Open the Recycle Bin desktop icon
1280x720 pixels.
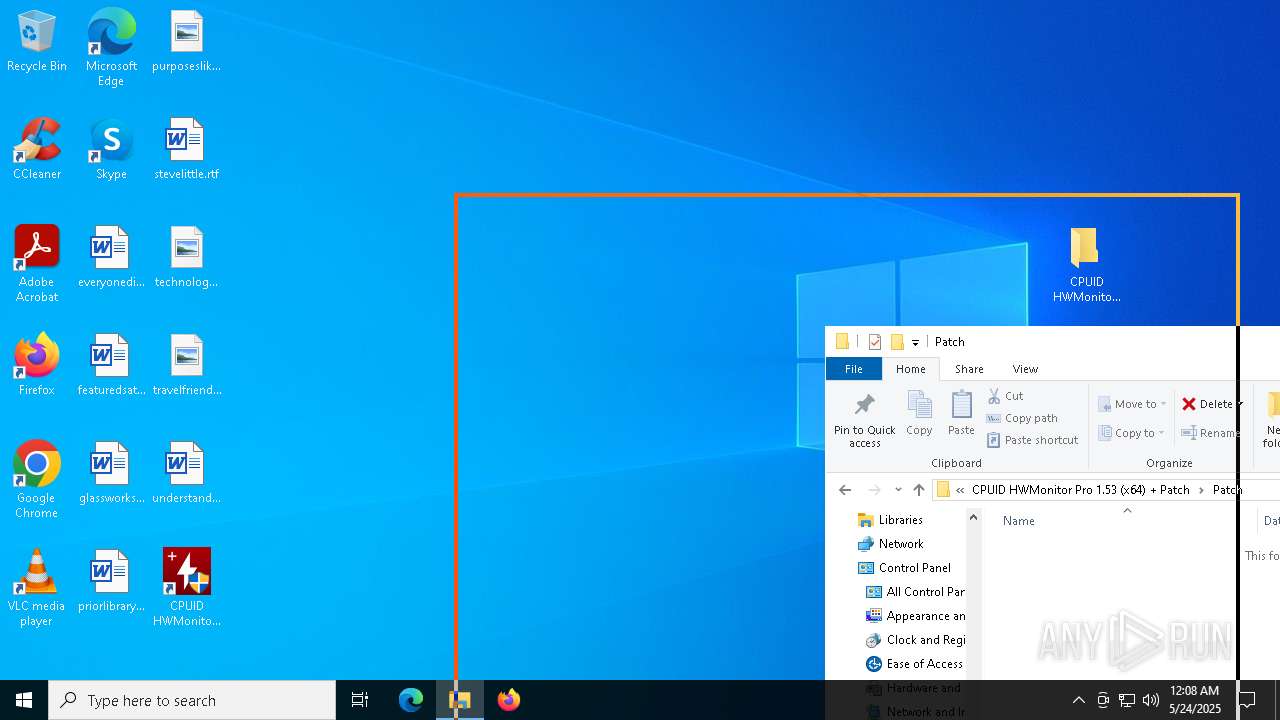[x=37, y=42]
